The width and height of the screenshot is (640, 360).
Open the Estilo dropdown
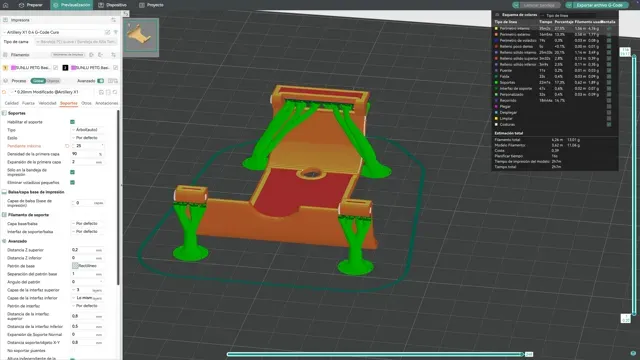click(88, 138)
